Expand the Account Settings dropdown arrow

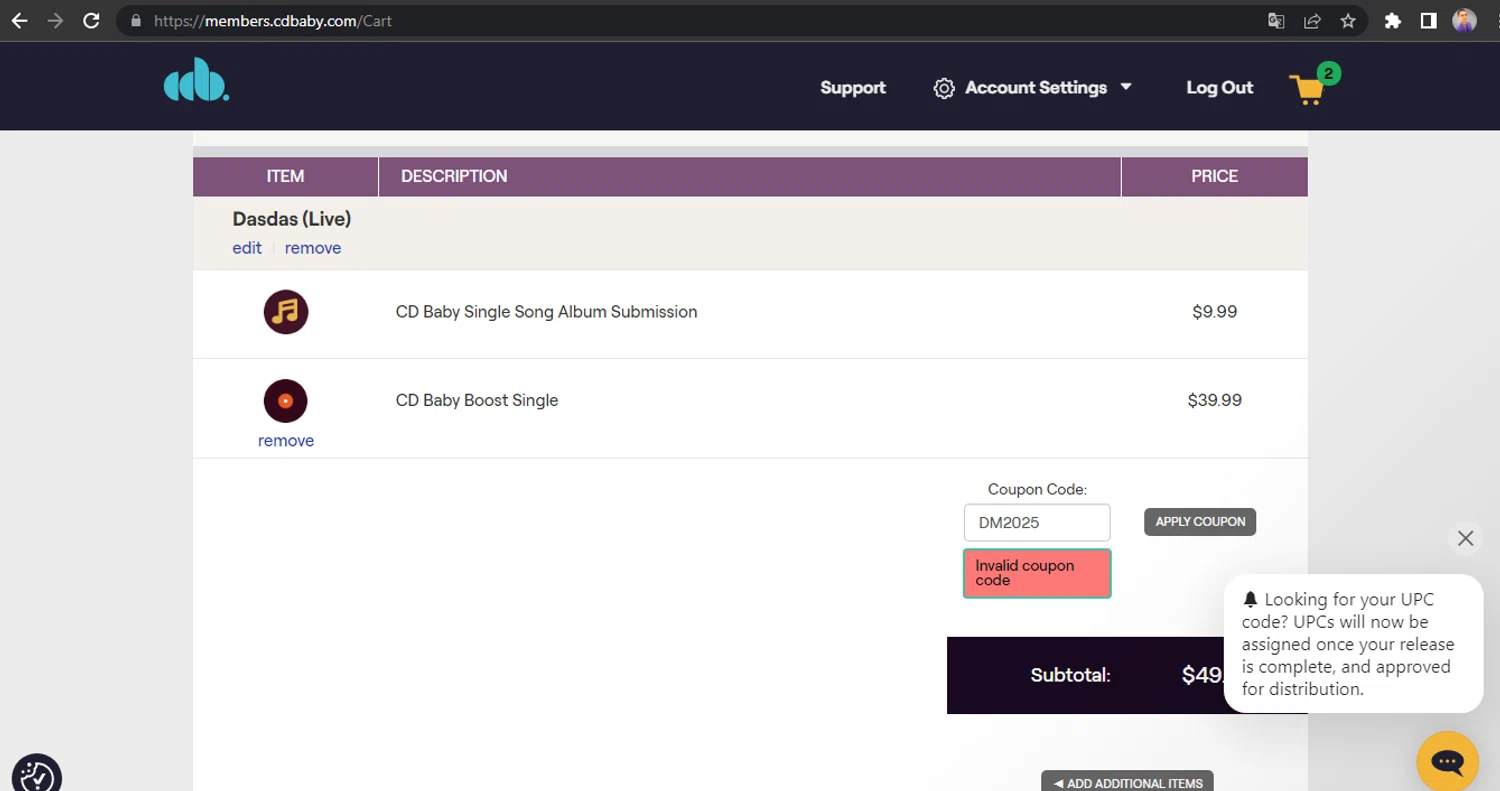tap(1126, 87)
